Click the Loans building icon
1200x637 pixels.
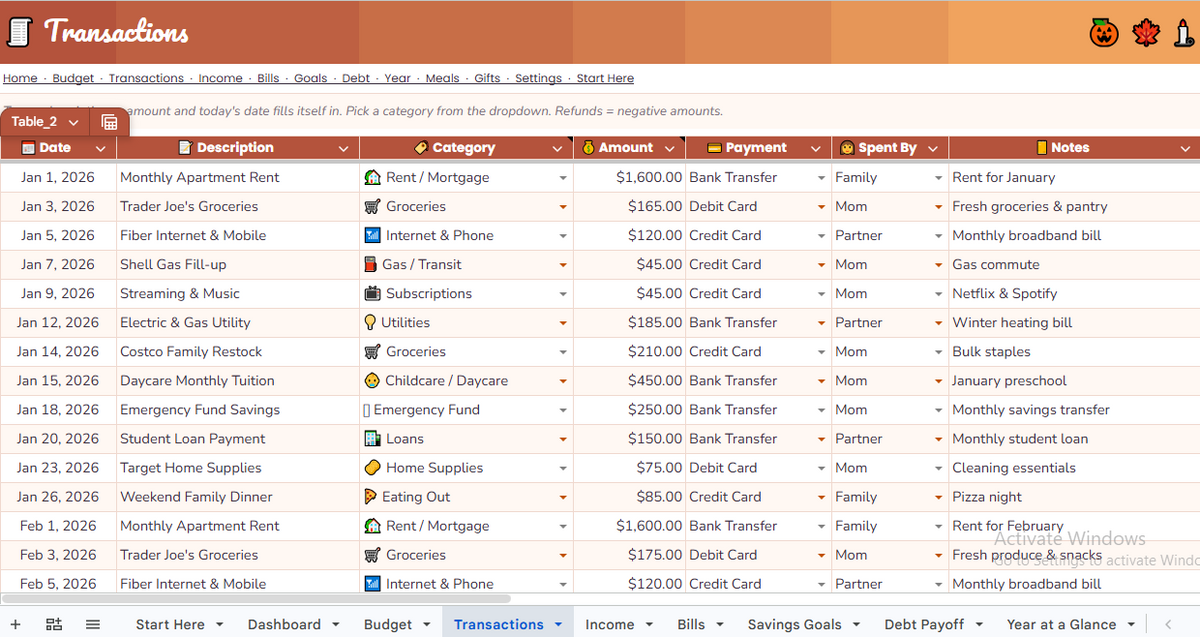[x=372, y=438]
